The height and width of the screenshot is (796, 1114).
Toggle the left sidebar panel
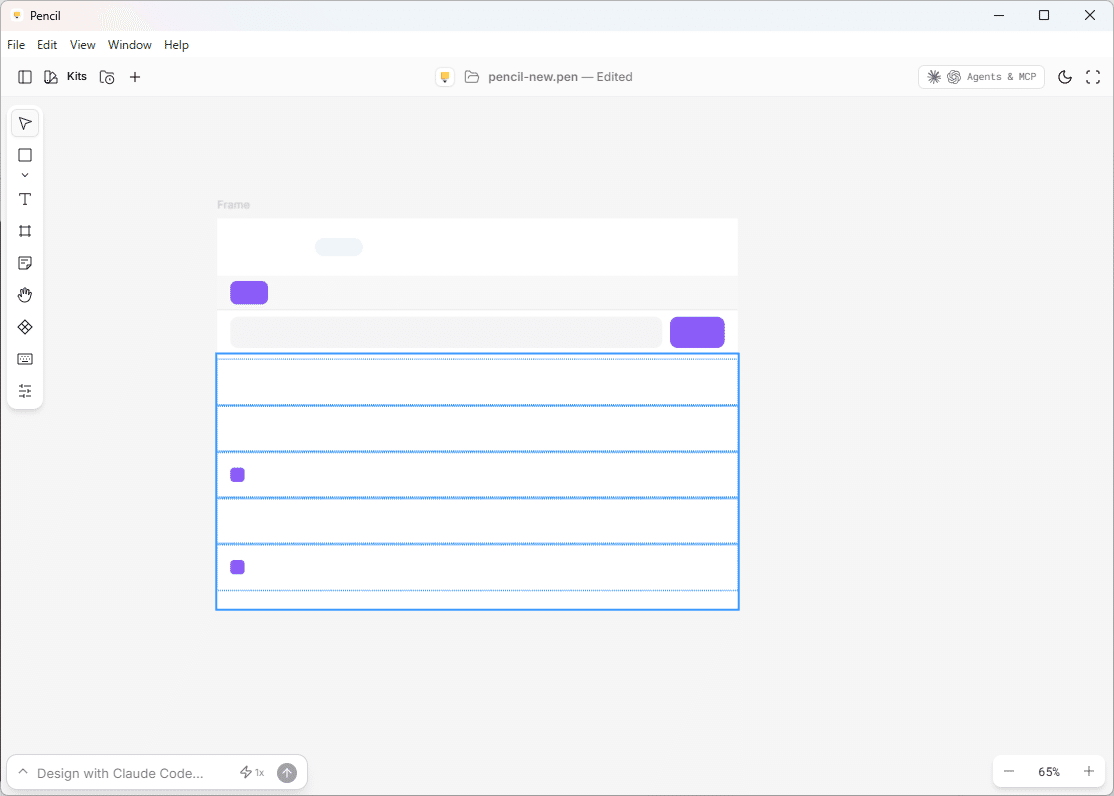click(x=25, y=77)
